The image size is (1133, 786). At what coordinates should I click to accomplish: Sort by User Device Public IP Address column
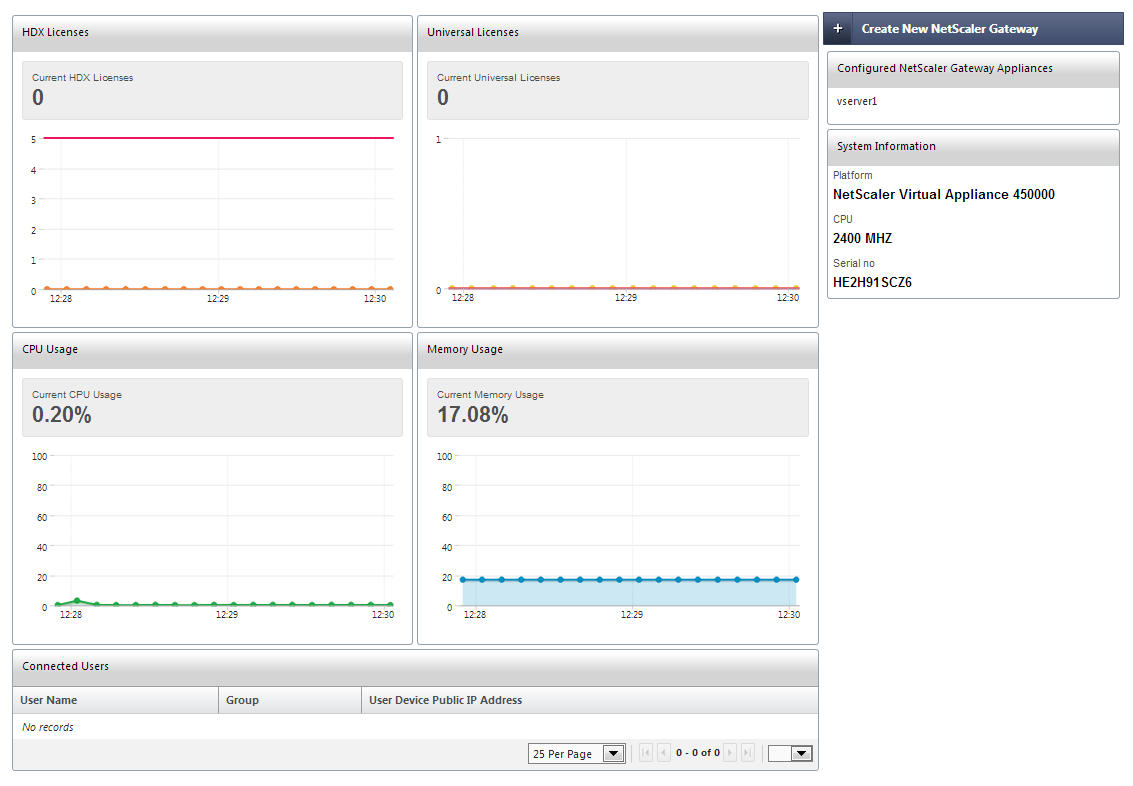445,700
